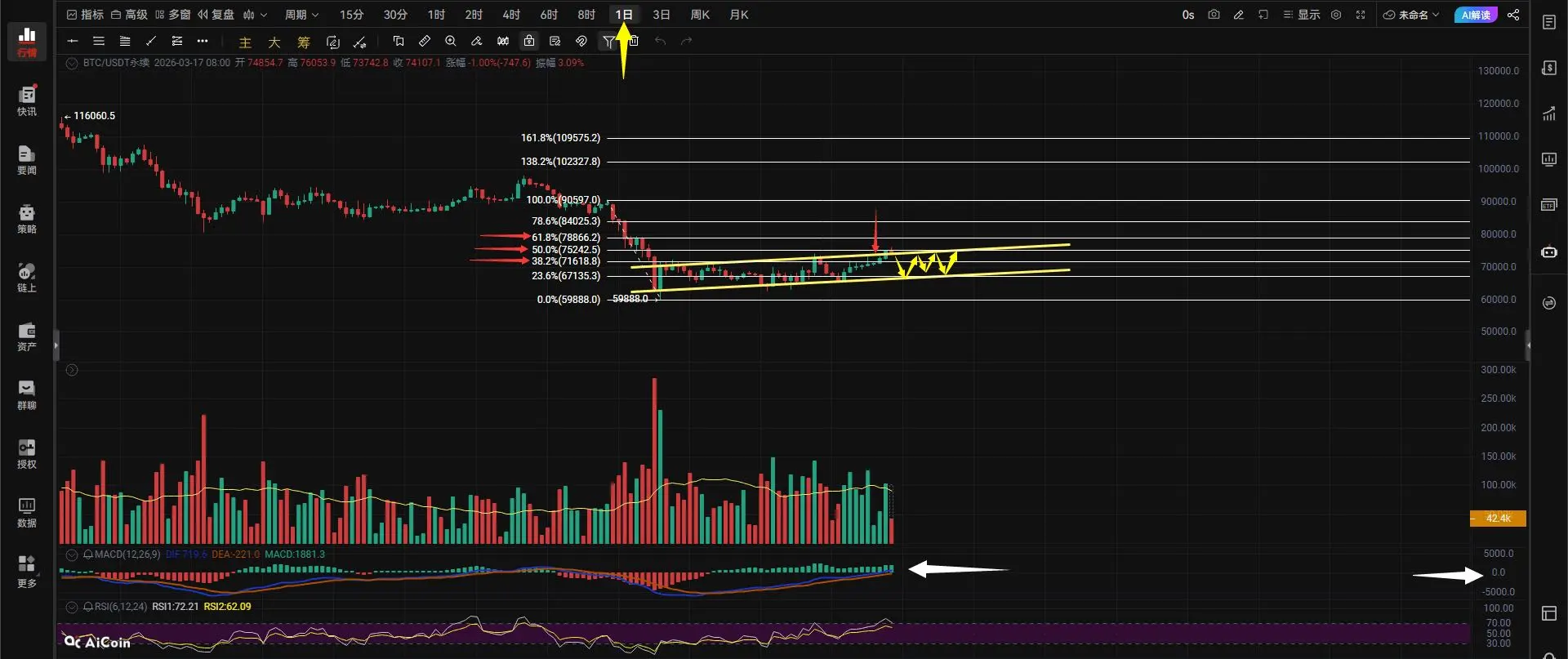This screenshot has height=659, width=1568.
Task: Open the 链上 on-chain panel
Action: pos(27,277)
